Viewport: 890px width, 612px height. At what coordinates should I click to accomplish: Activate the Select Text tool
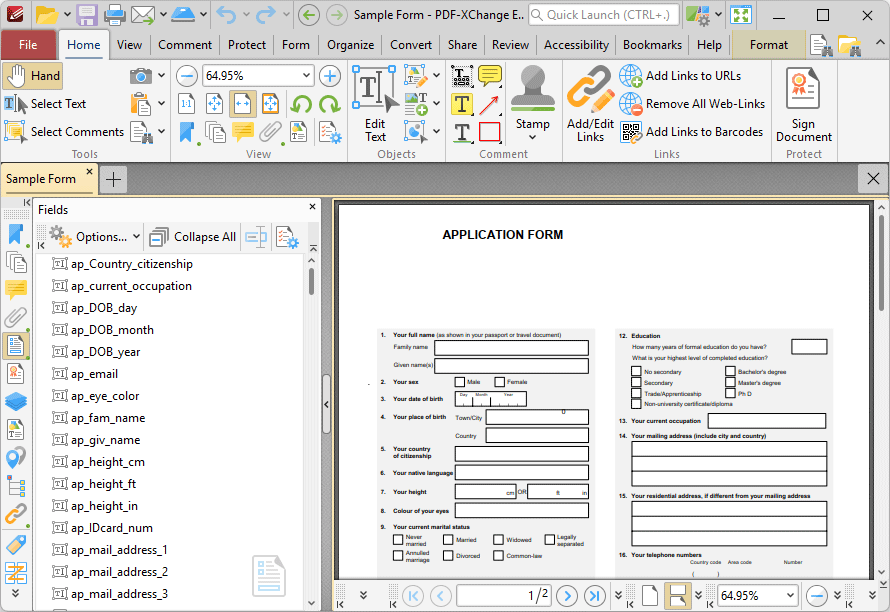tap(45, 104)
